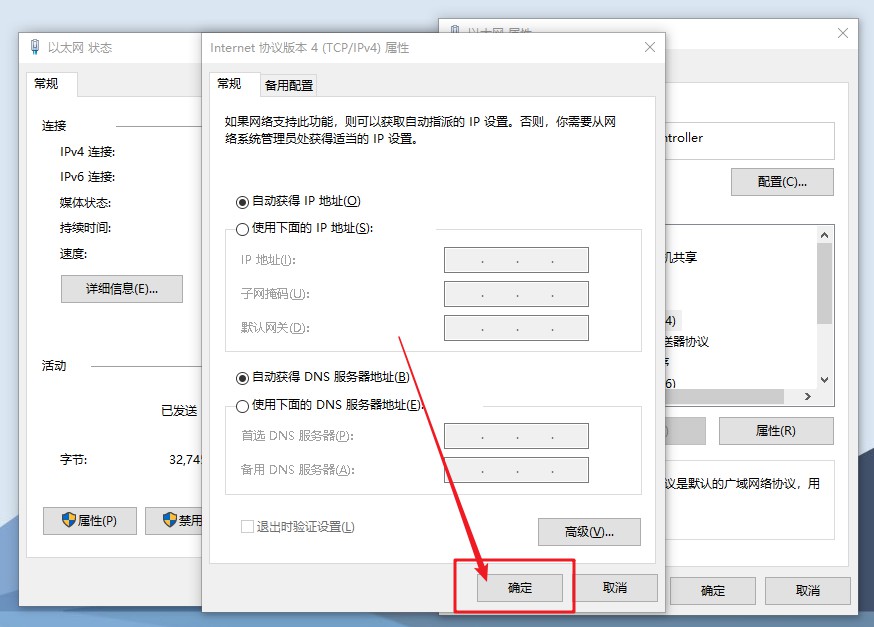Click the IP 地址 input field
Image resolution: width=874 pixels, height=627 pixels.
click(516, 259)
